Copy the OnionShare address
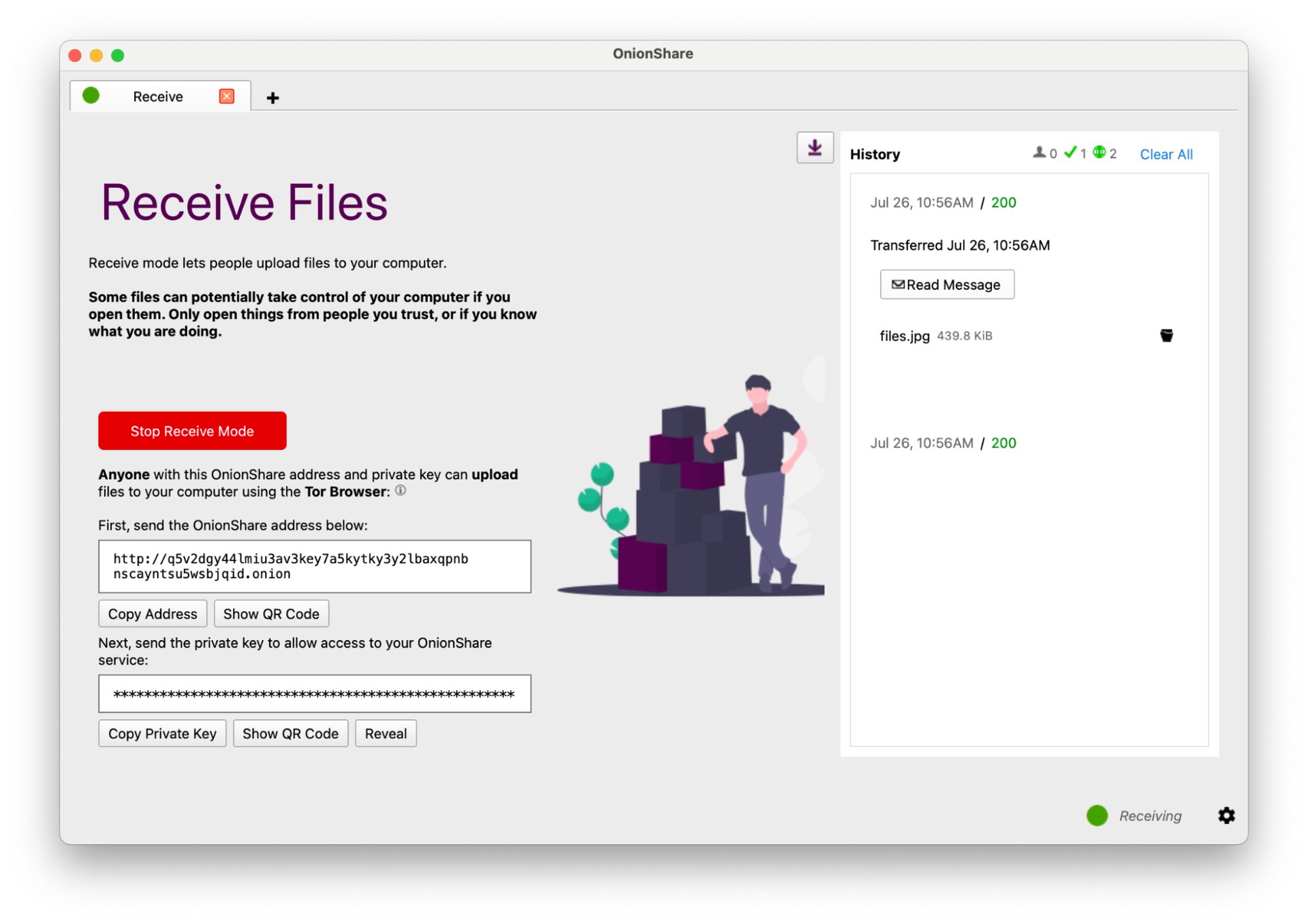 (x=153, y=614)
